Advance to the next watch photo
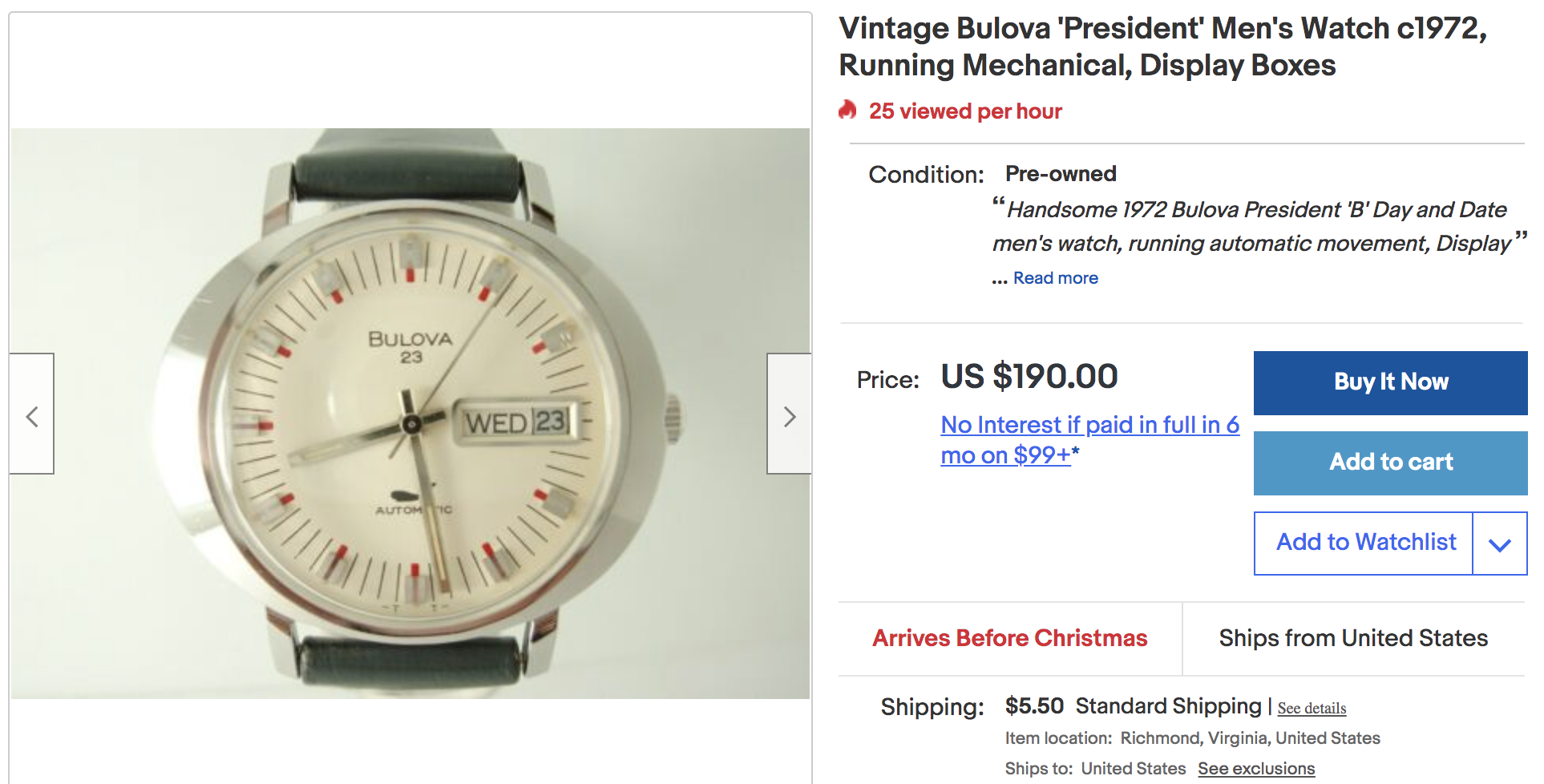Screen dimensions: 1544x784 [789, 415]
